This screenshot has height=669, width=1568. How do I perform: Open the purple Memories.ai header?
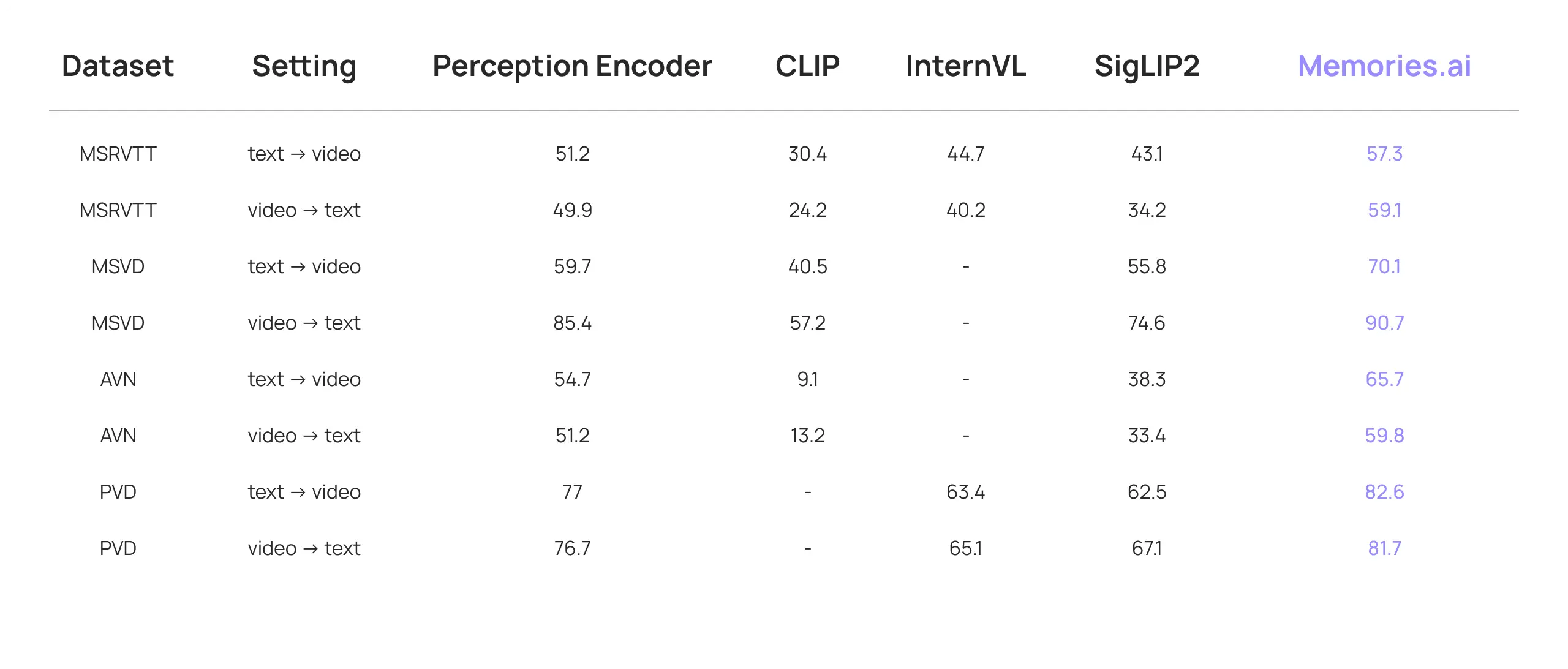point(1384,66)
